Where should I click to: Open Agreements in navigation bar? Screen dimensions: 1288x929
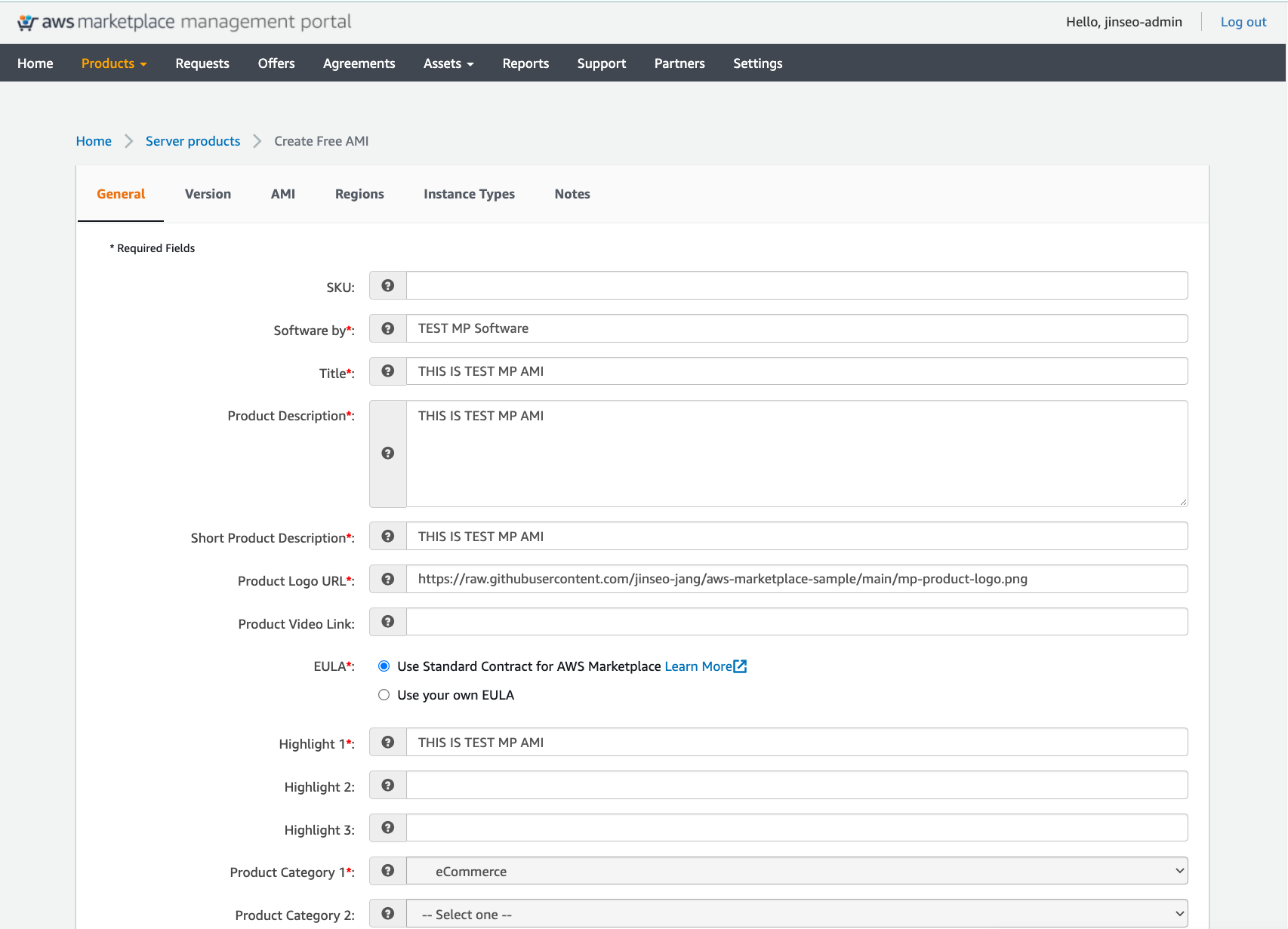(x=359, y=63)
